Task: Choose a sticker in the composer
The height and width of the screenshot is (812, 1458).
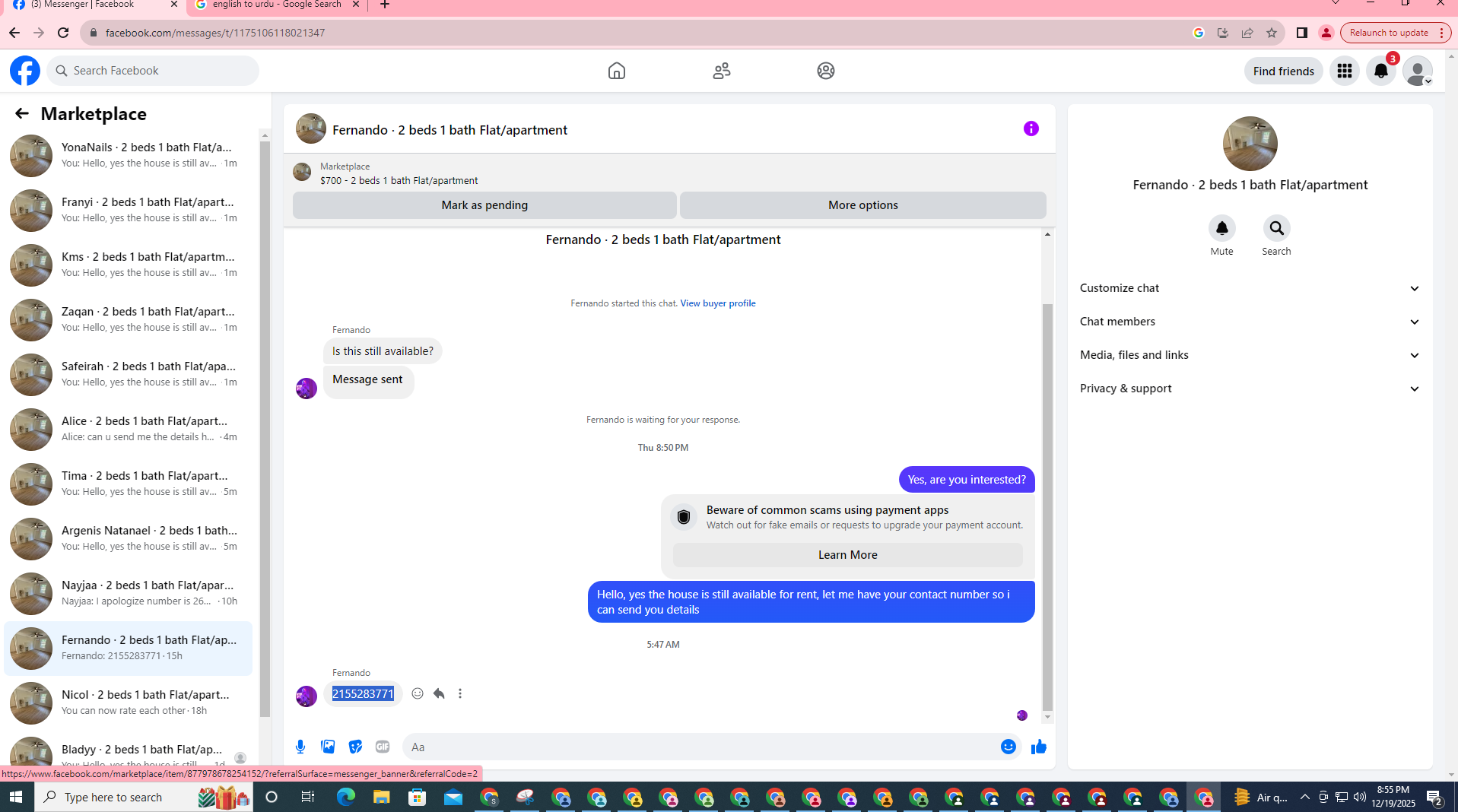Action: point(355,747)
